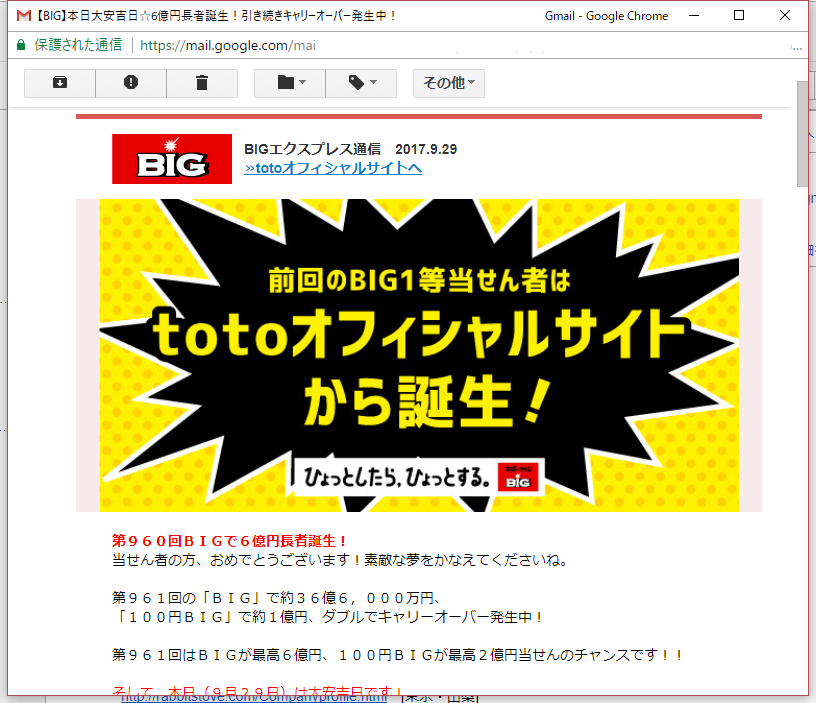Close the Gmail Chrome window
This screenshot has height=703, width=816.
pyautogui.click(x=785, y=16)
